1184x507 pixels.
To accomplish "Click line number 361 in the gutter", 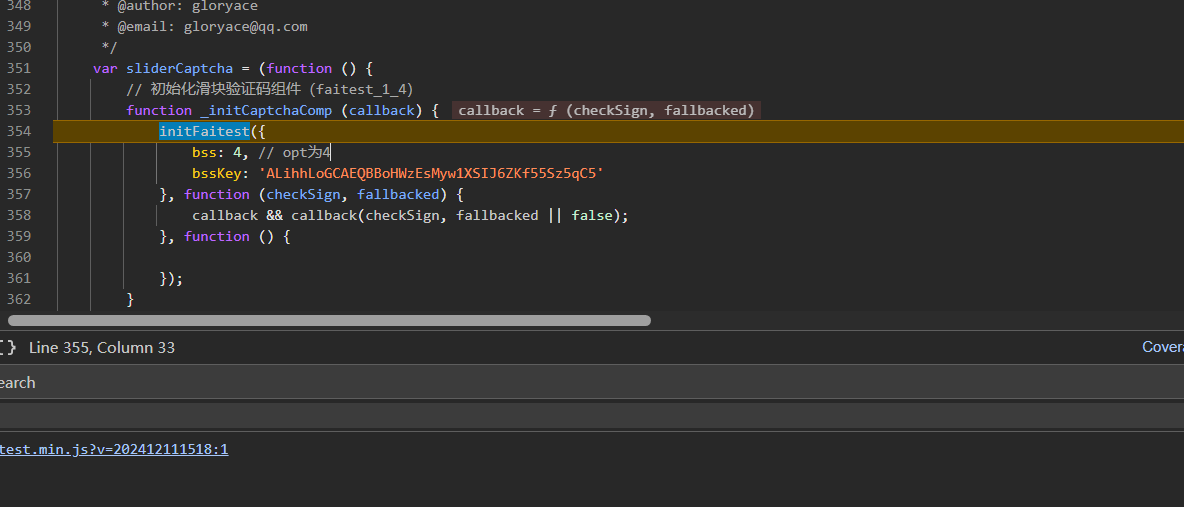I will point(19,278).
